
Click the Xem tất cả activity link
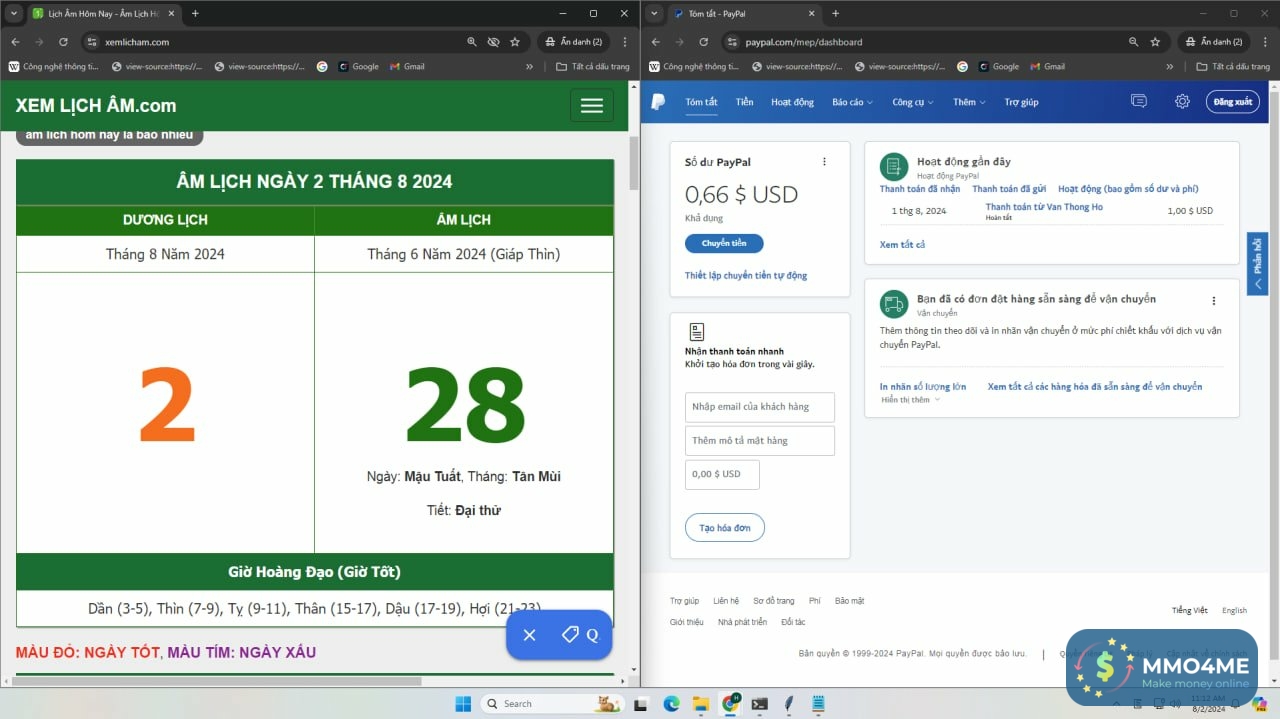click(903, 245)
